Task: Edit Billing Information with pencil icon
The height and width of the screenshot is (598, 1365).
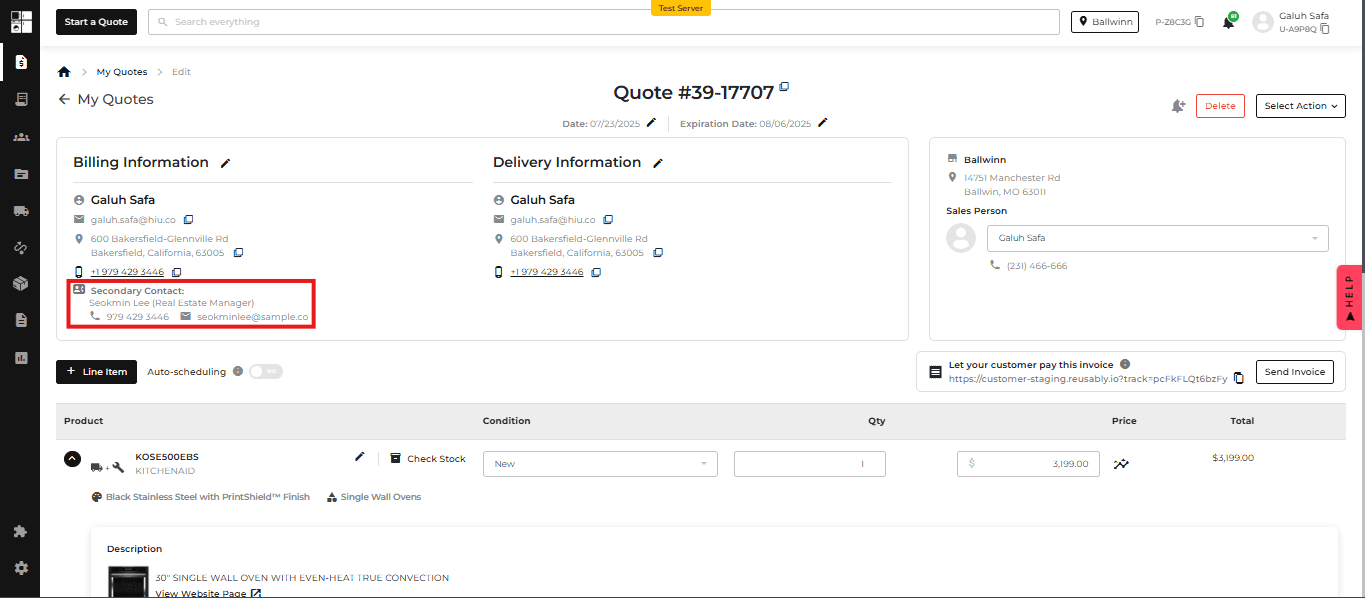Action: coord(226,163)
